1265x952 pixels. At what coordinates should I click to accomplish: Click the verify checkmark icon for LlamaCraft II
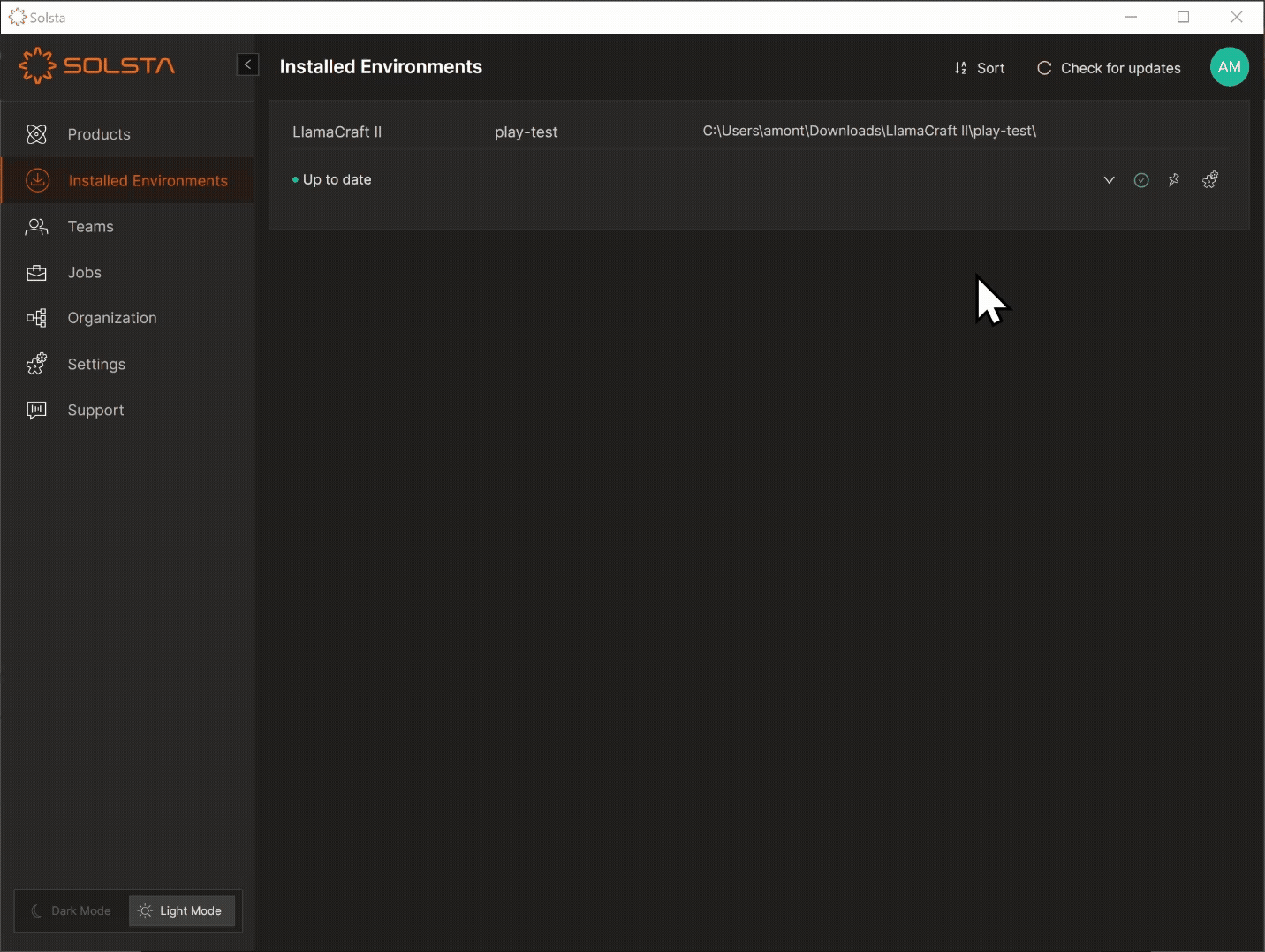(1141, 180)
